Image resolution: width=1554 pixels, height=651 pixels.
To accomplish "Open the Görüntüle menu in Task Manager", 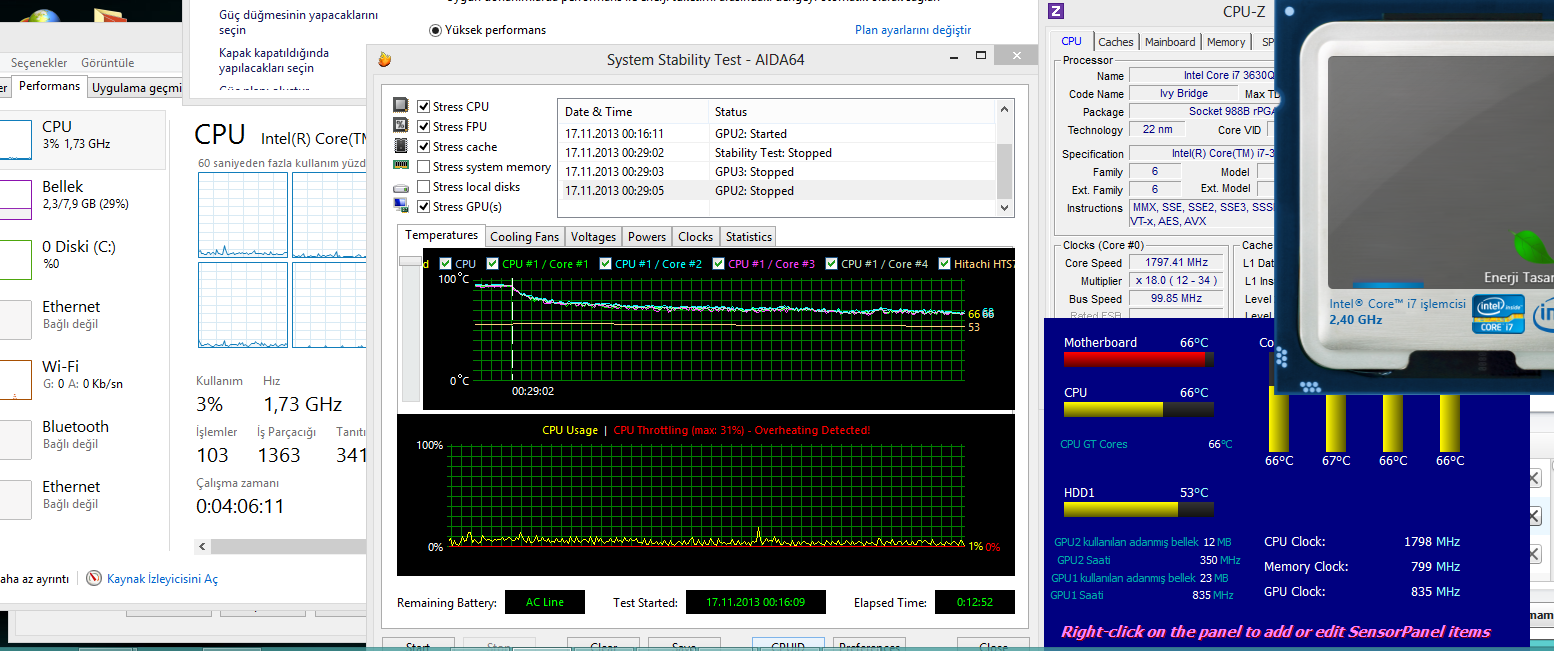I will (x=108, y=62).
